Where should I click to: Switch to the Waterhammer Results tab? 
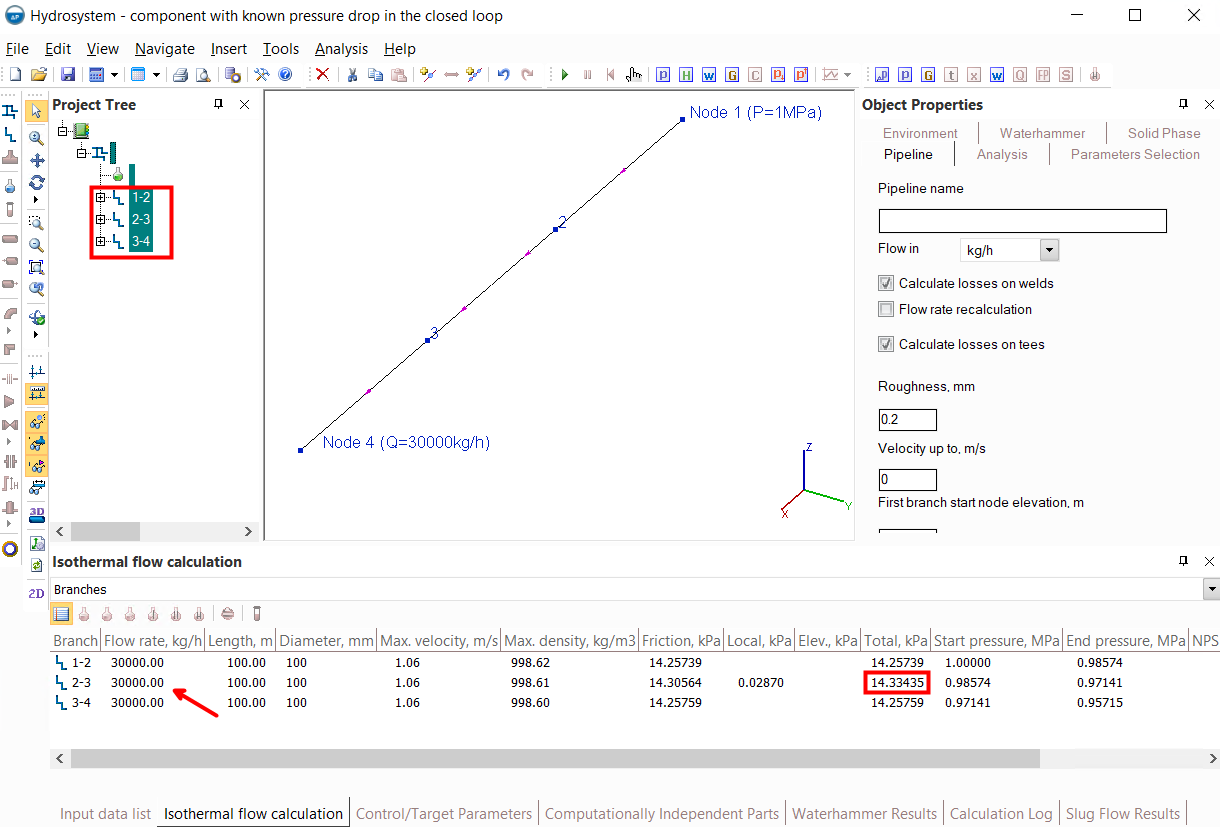[x=864, y=813]
